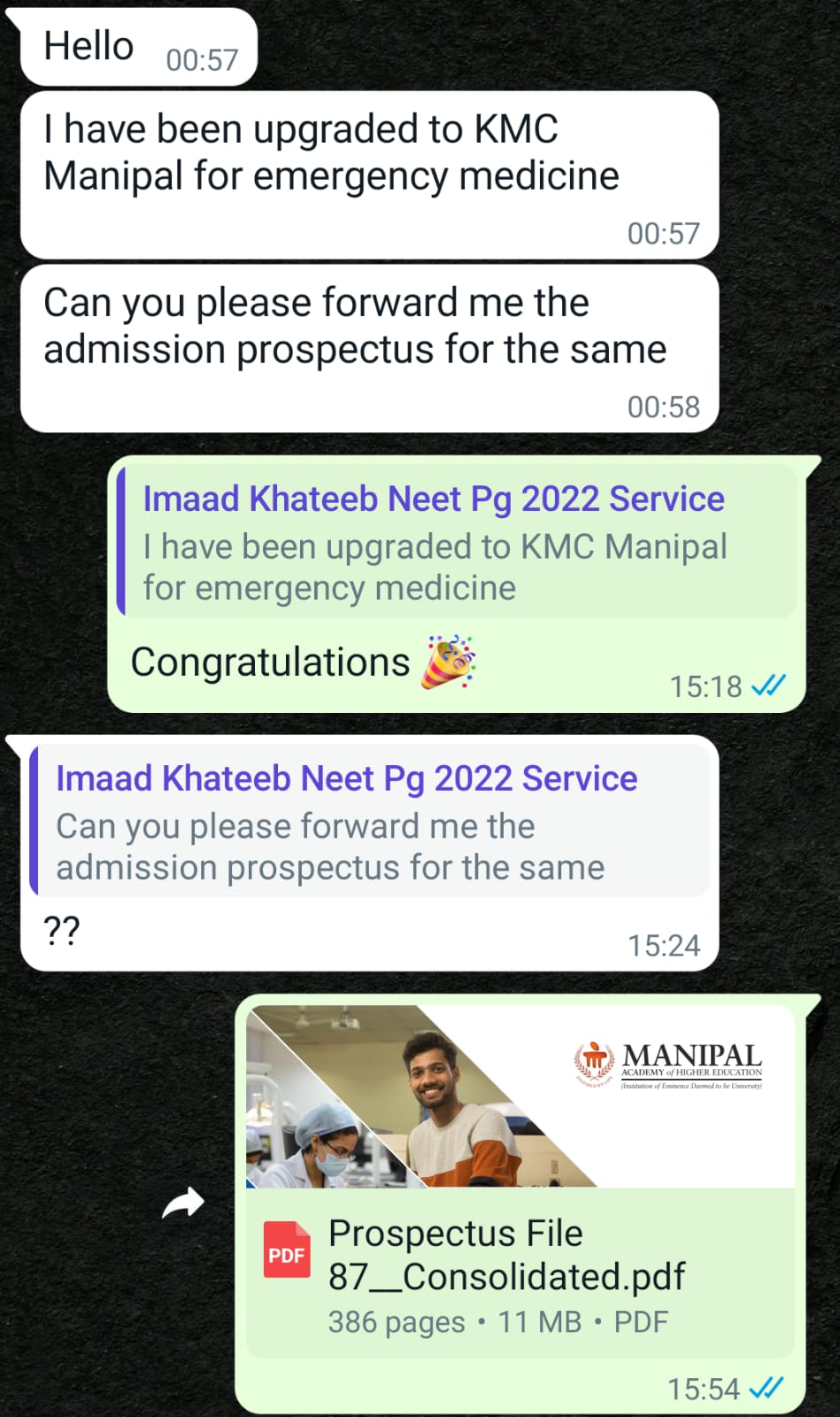Tap the blue double-check beside 15:18

pos(767,685)
